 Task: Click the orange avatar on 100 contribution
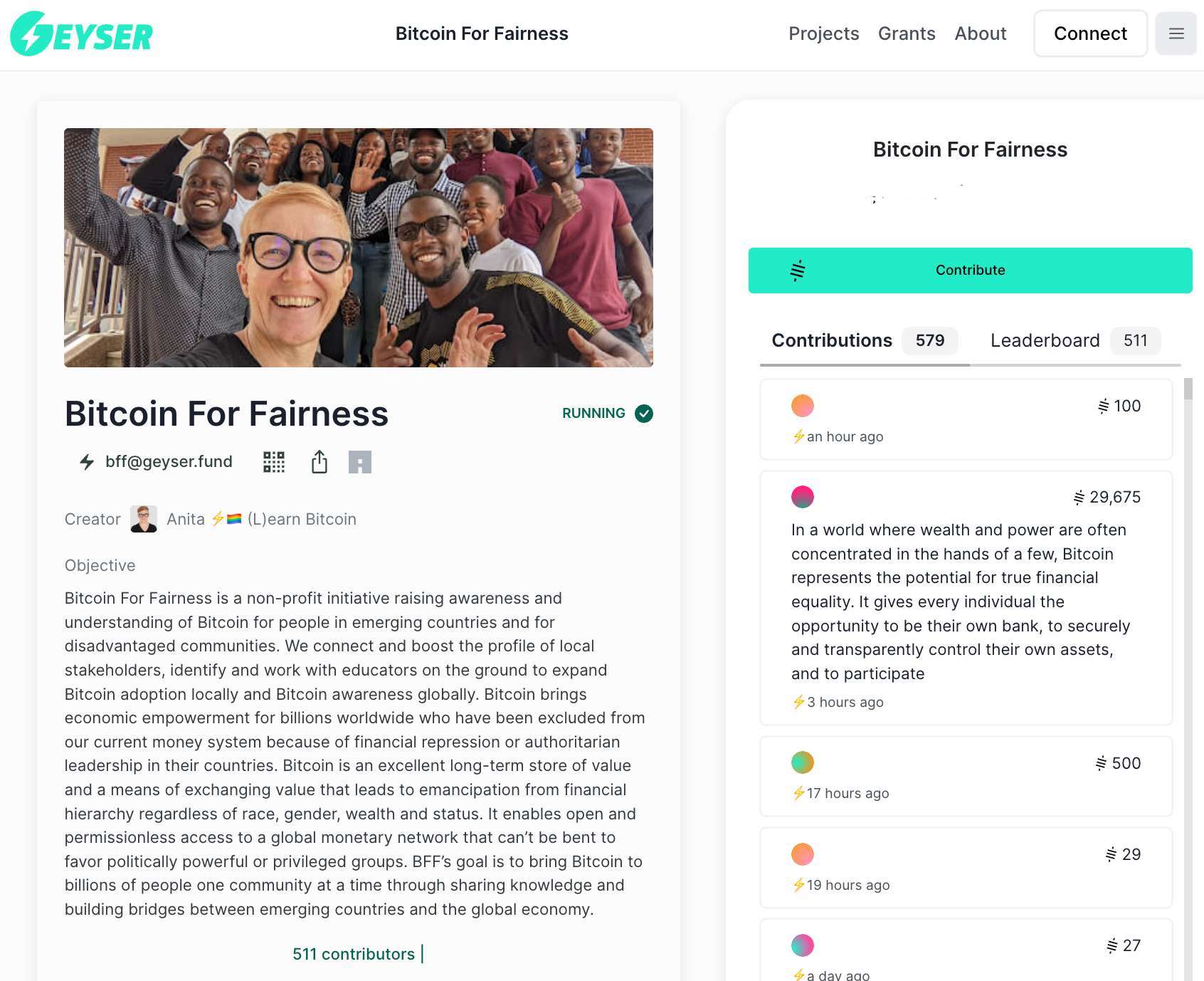803,406
